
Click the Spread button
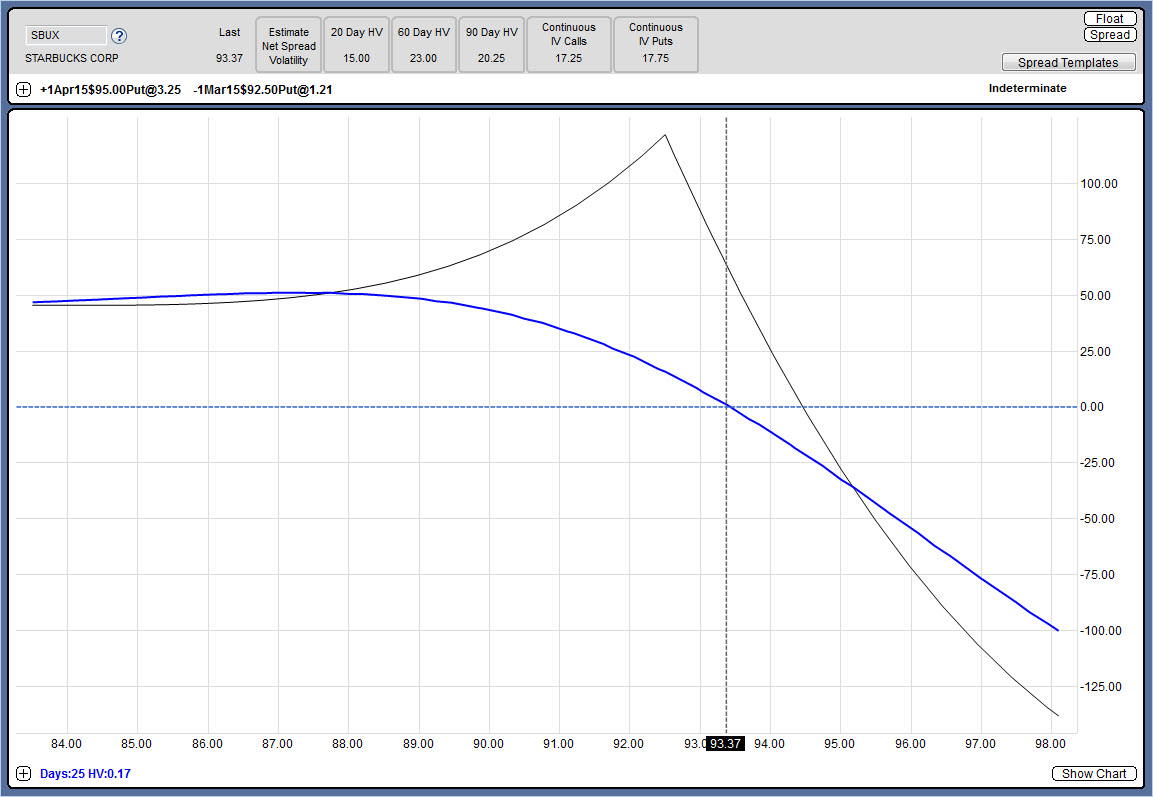(x=1109, y=35)
